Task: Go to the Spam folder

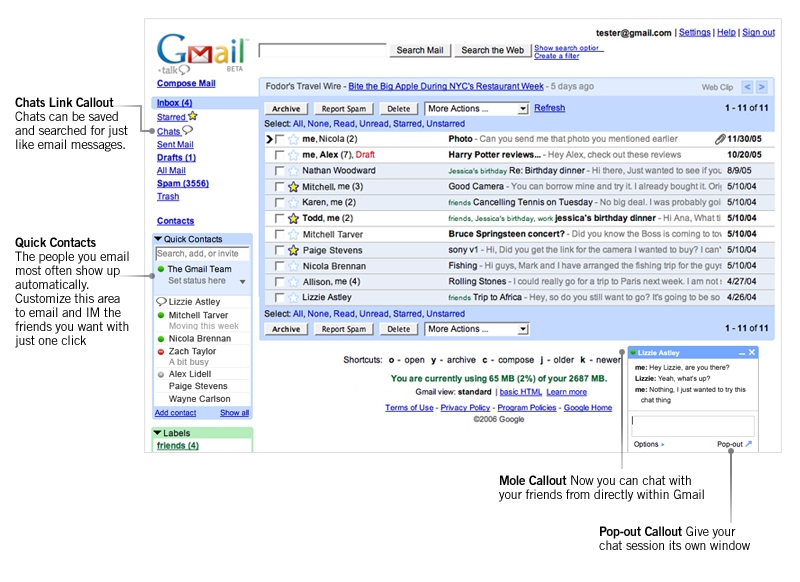Action: 182,184
